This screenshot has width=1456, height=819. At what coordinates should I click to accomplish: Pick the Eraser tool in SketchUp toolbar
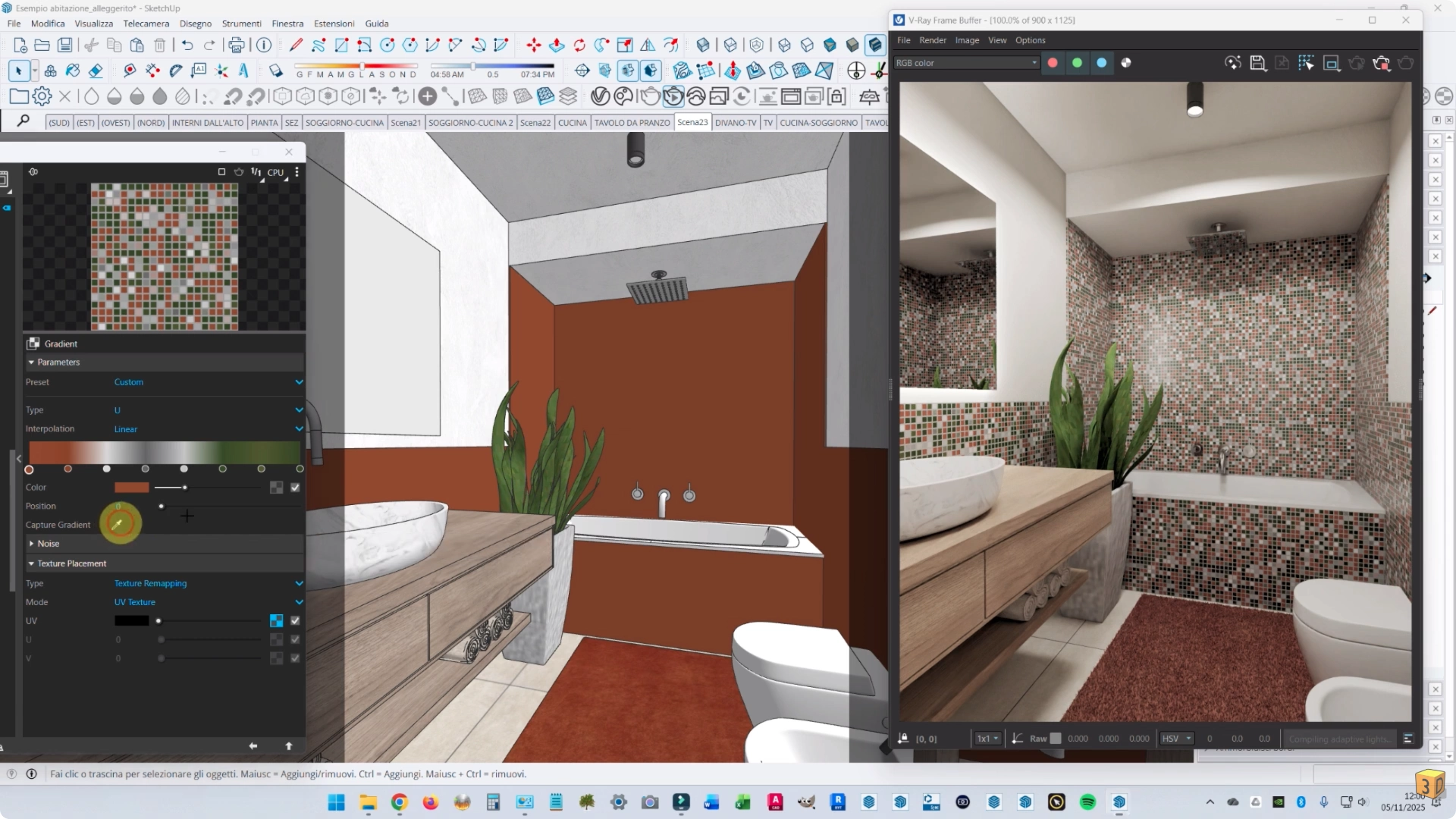point(96,71)
